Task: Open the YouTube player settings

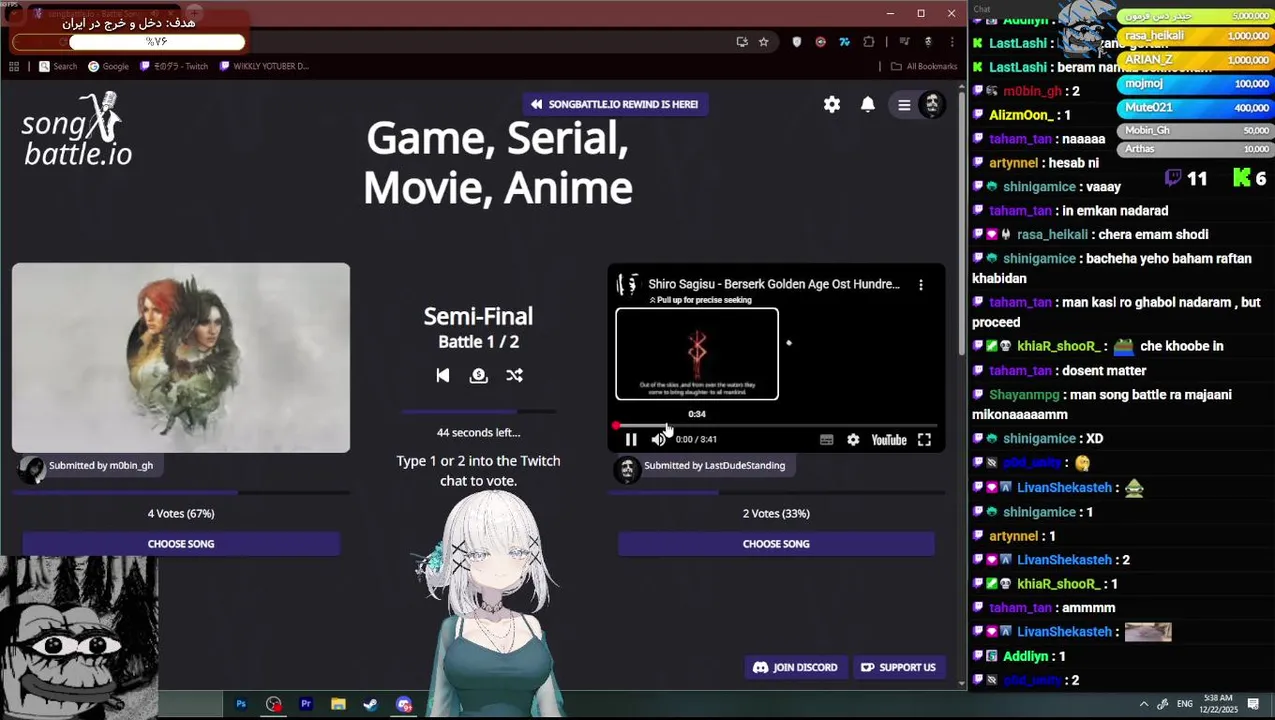Action: 853,440
